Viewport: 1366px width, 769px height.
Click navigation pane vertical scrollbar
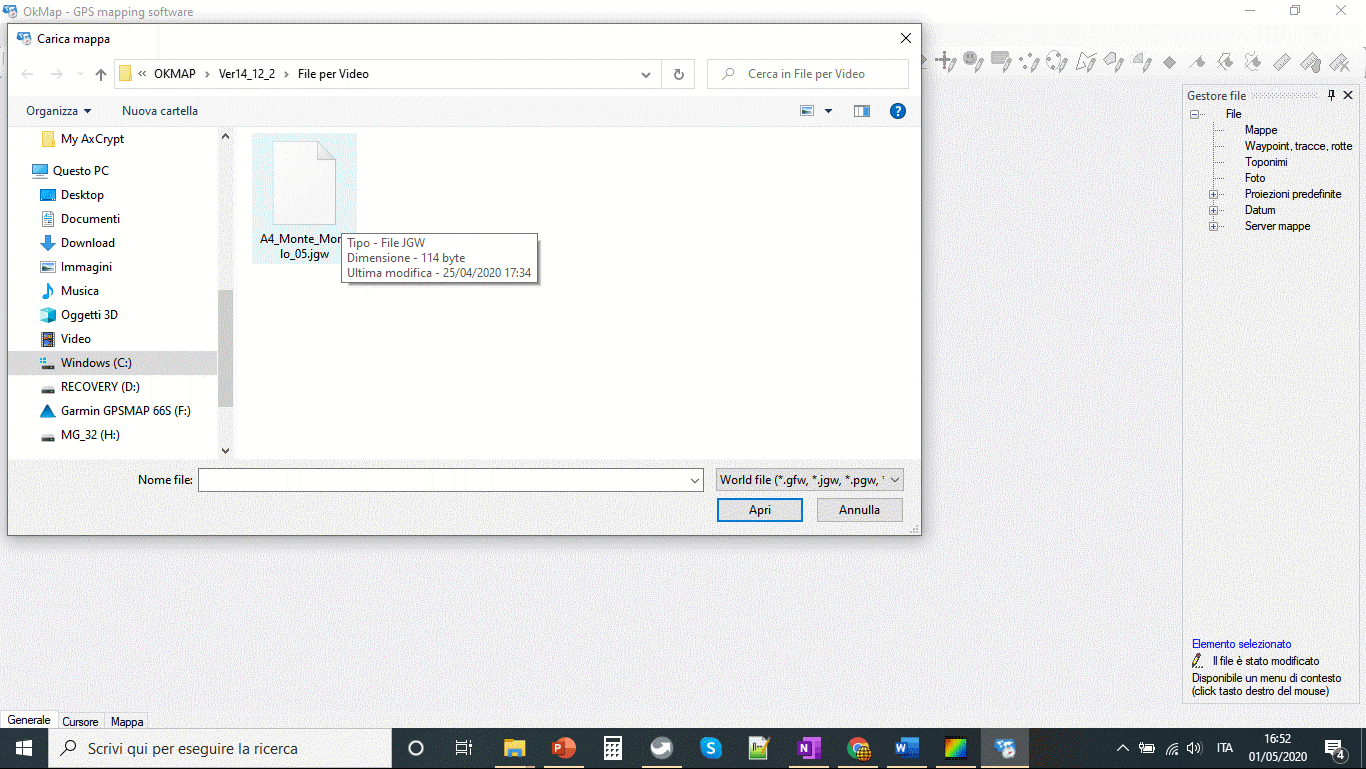point(225,347)
